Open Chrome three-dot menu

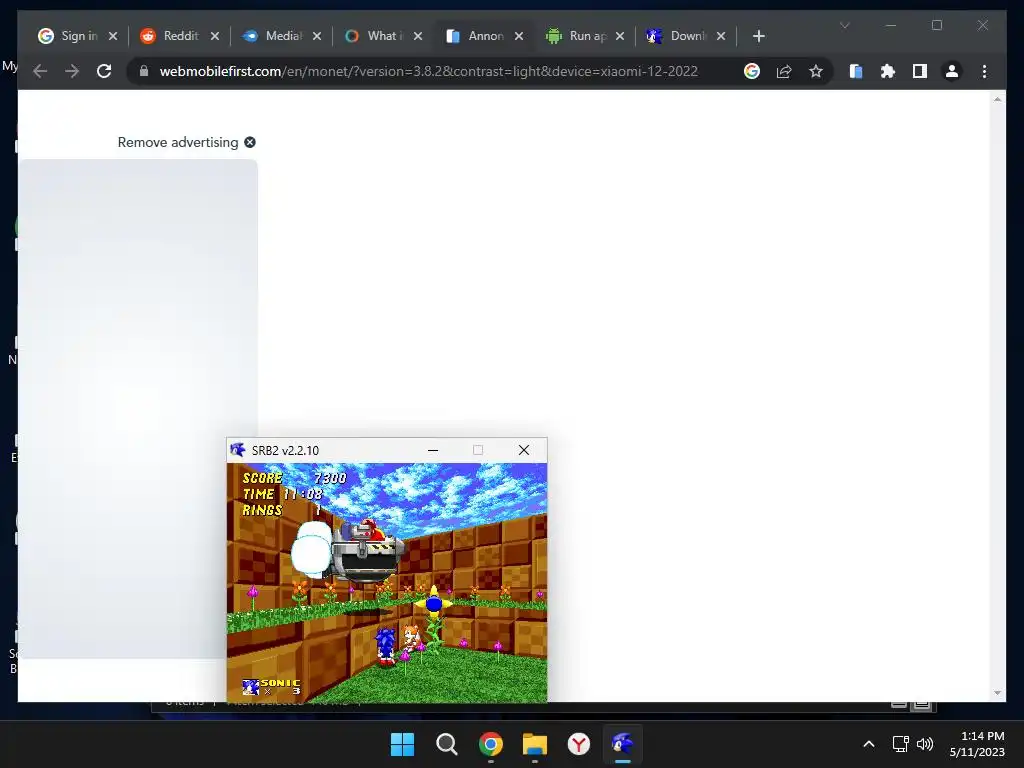[984, 71]
